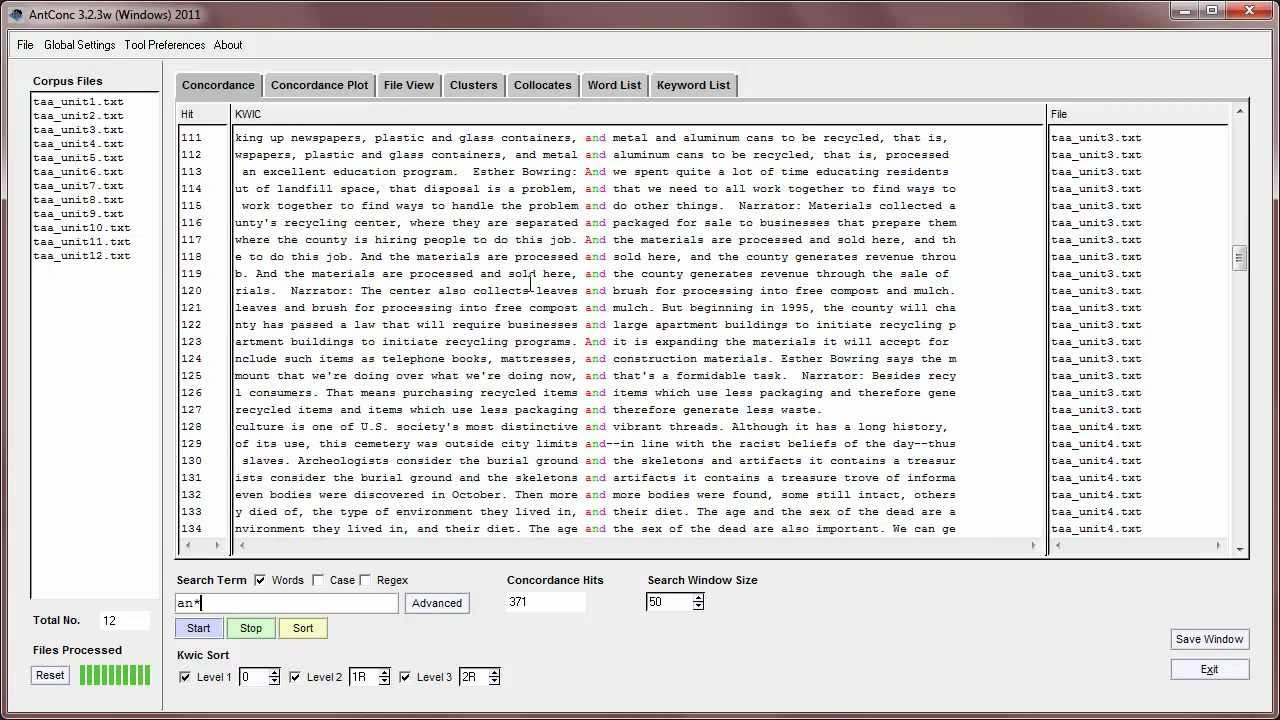The height and width of the screenshot is (720, 1280).
Task: Click the vertical scrollbar down arrow
Action: coord(1240,548)
